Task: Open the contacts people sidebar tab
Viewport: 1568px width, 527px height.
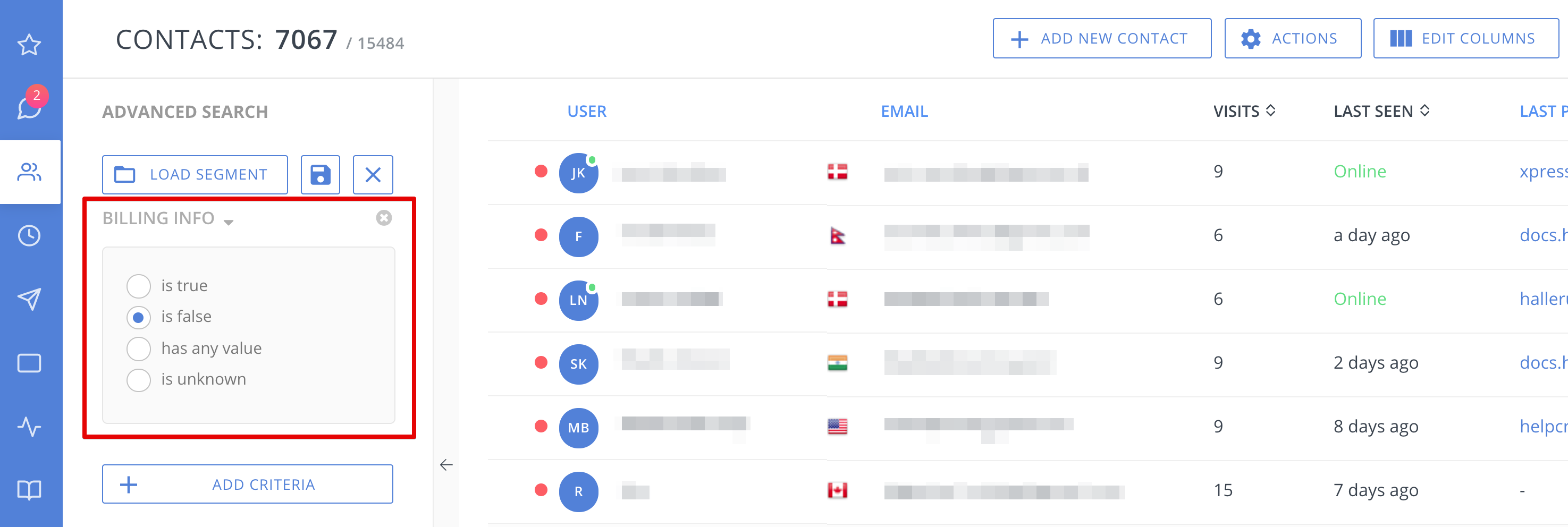Action: 29,172
